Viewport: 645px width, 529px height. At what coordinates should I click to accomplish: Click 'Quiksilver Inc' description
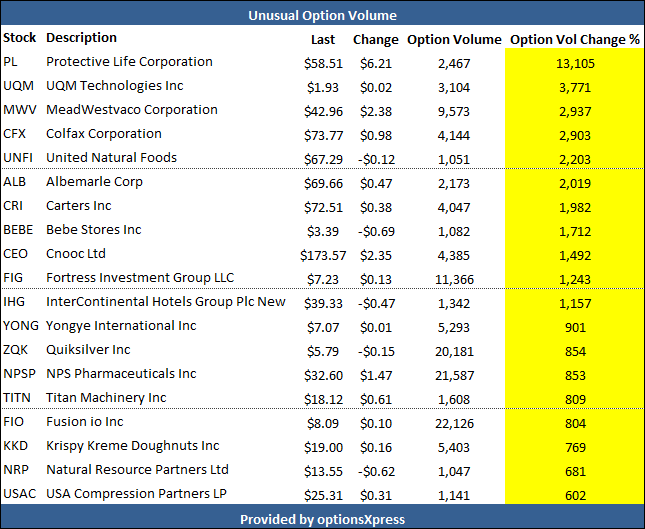88,350
